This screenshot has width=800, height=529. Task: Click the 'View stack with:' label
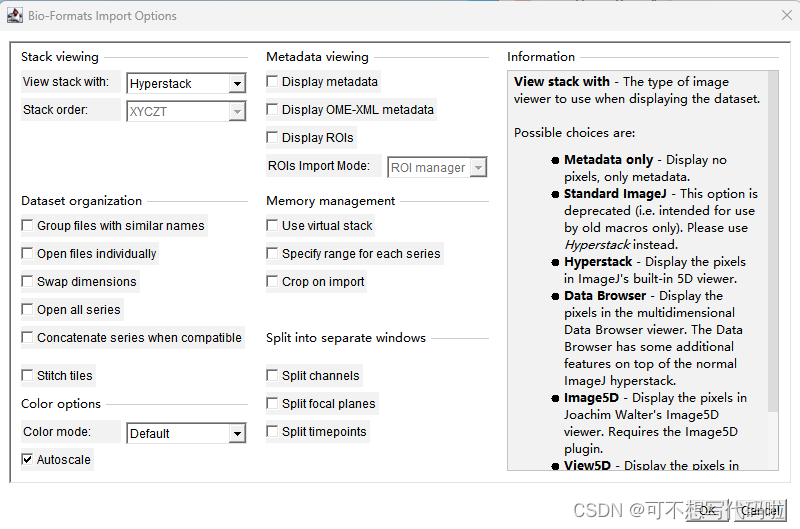(66, 82)
